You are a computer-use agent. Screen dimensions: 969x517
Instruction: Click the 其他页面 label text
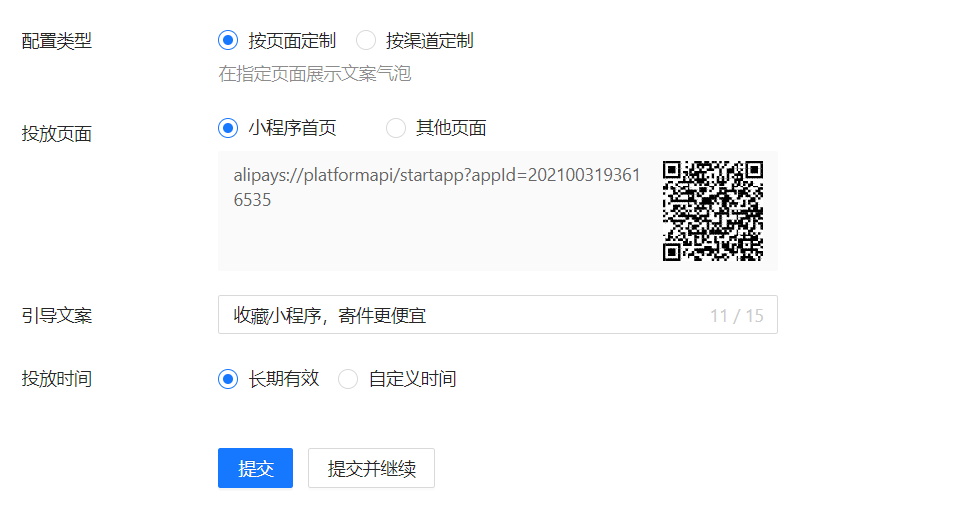point(451,128)
